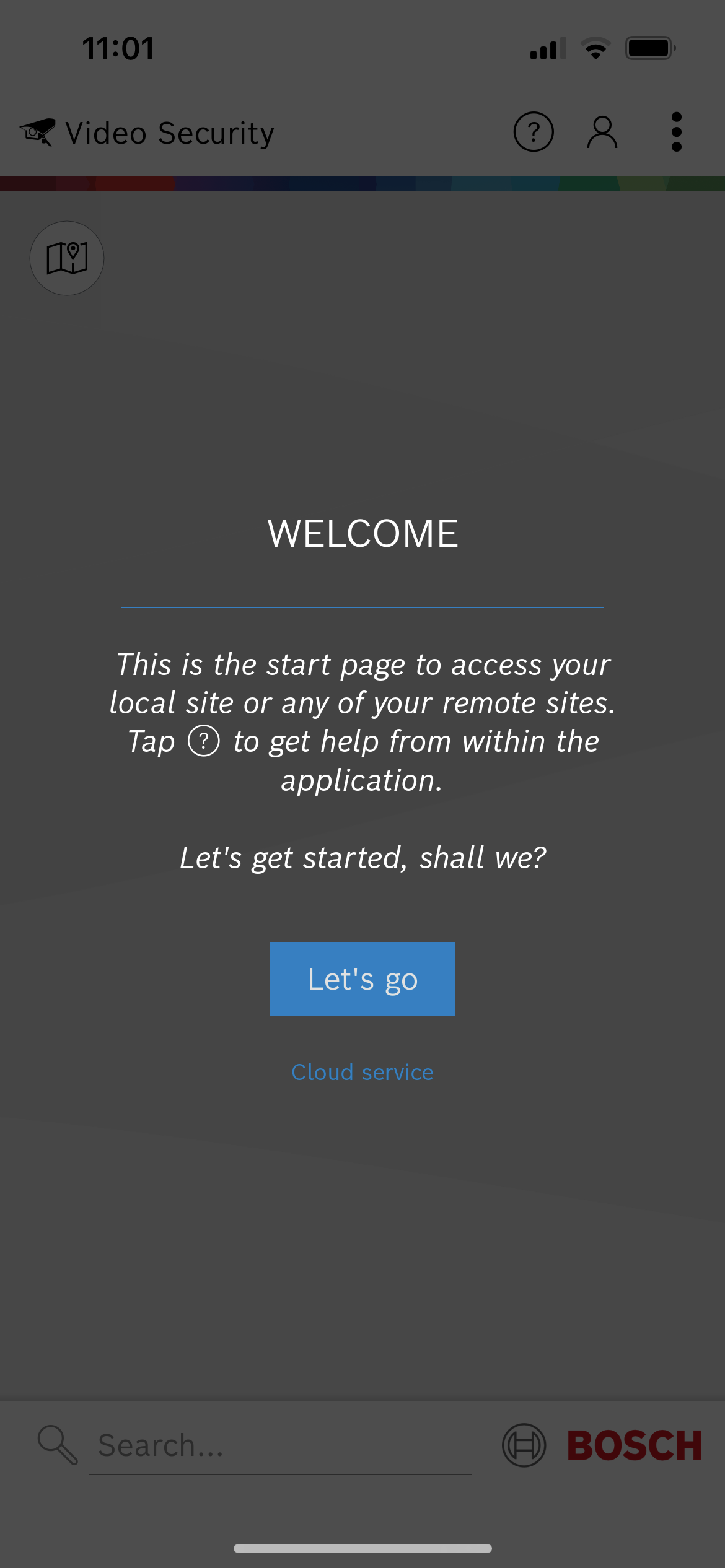Focus the Search... input field
This screenshot has width=725, height=1568.
coord(281,1446)
